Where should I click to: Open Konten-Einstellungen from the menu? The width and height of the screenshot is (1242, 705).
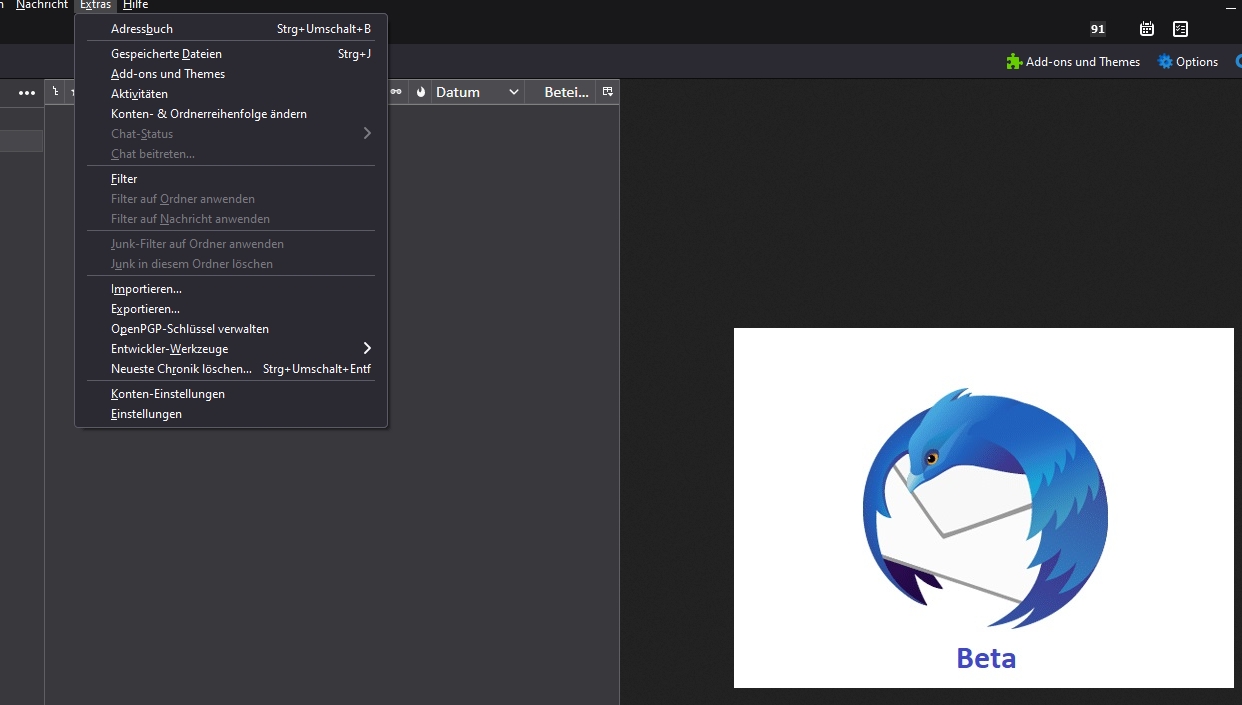[x=168, y=394]
